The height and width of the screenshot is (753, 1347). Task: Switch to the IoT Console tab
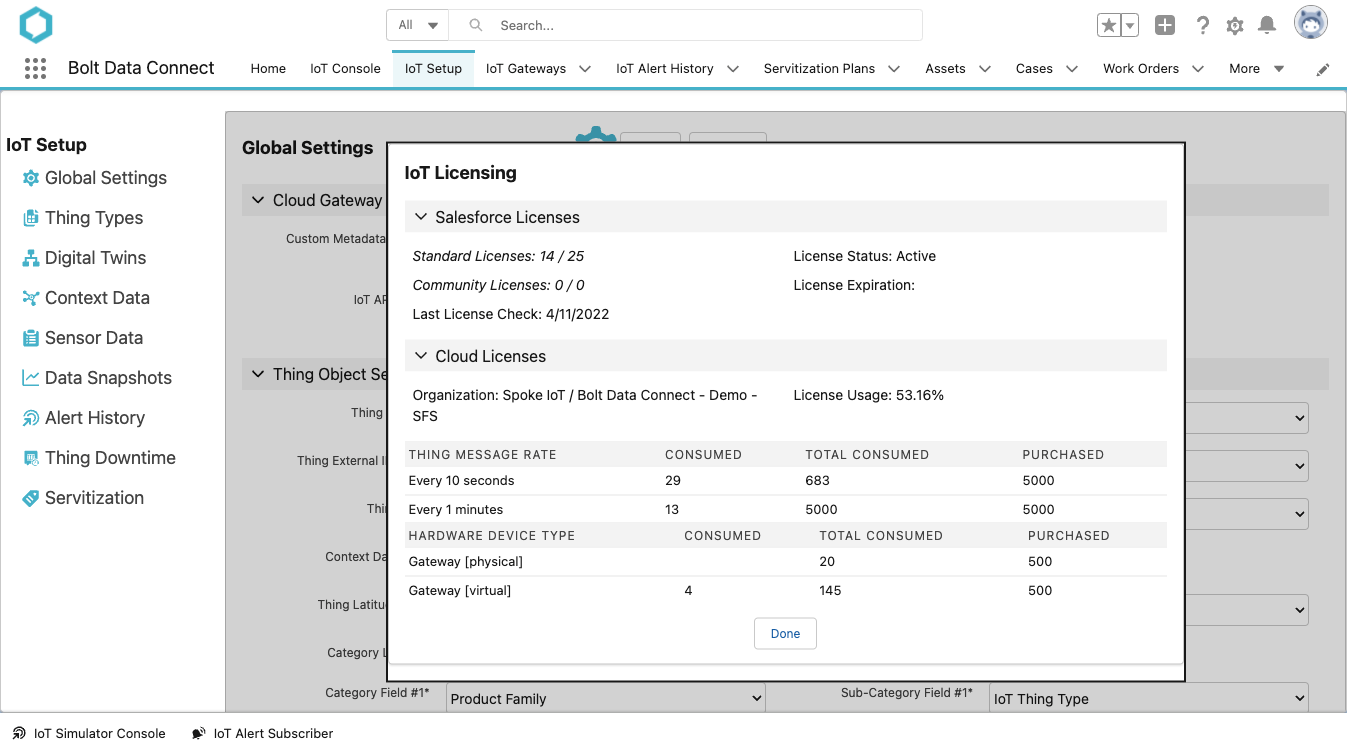[x=345, y=69]
